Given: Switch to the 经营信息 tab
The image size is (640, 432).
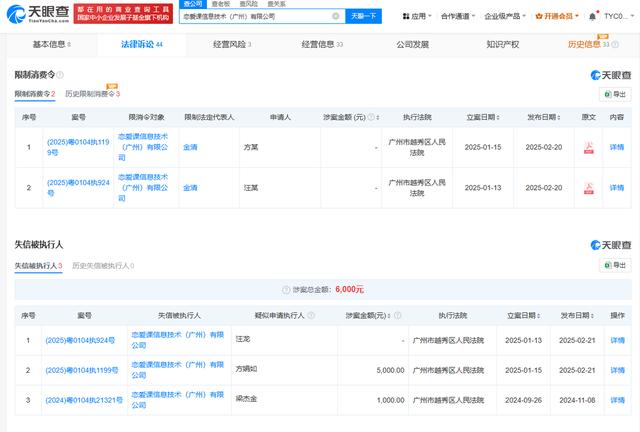Looking at the screenshot, I should [322, 45].
